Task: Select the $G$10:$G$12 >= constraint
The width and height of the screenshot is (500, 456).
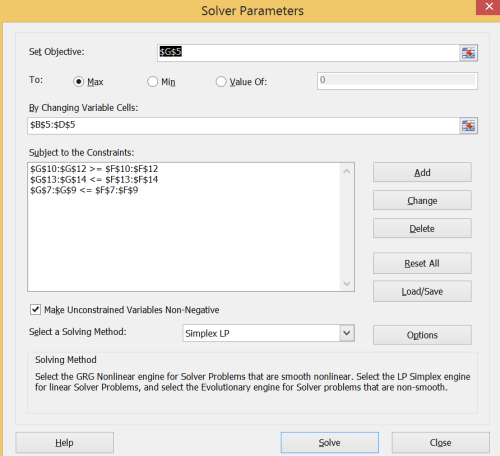Action: click(94, 169)
